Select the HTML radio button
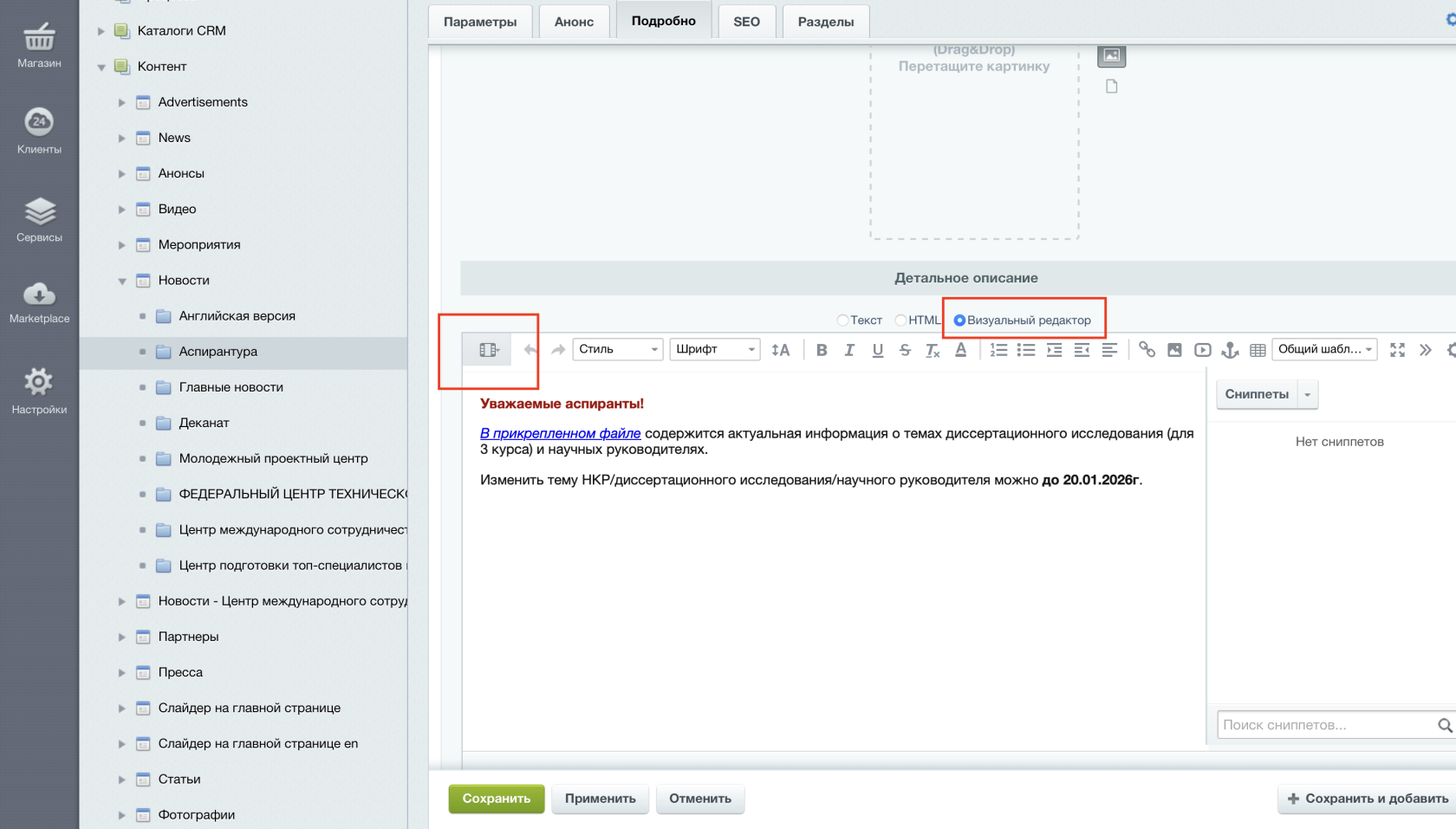Image resolution: width=1456 pixels, height=829 pixels. tap(900, 321)
